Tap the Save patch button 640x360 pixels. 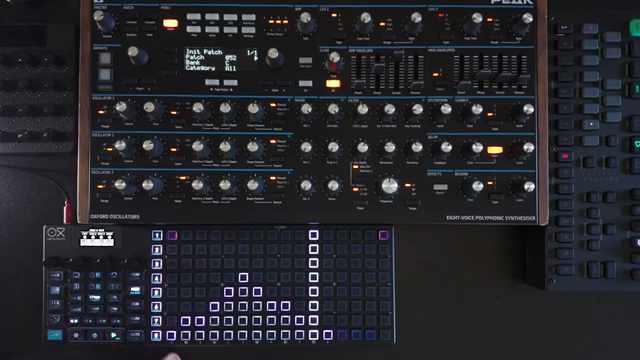click(149, 29)
